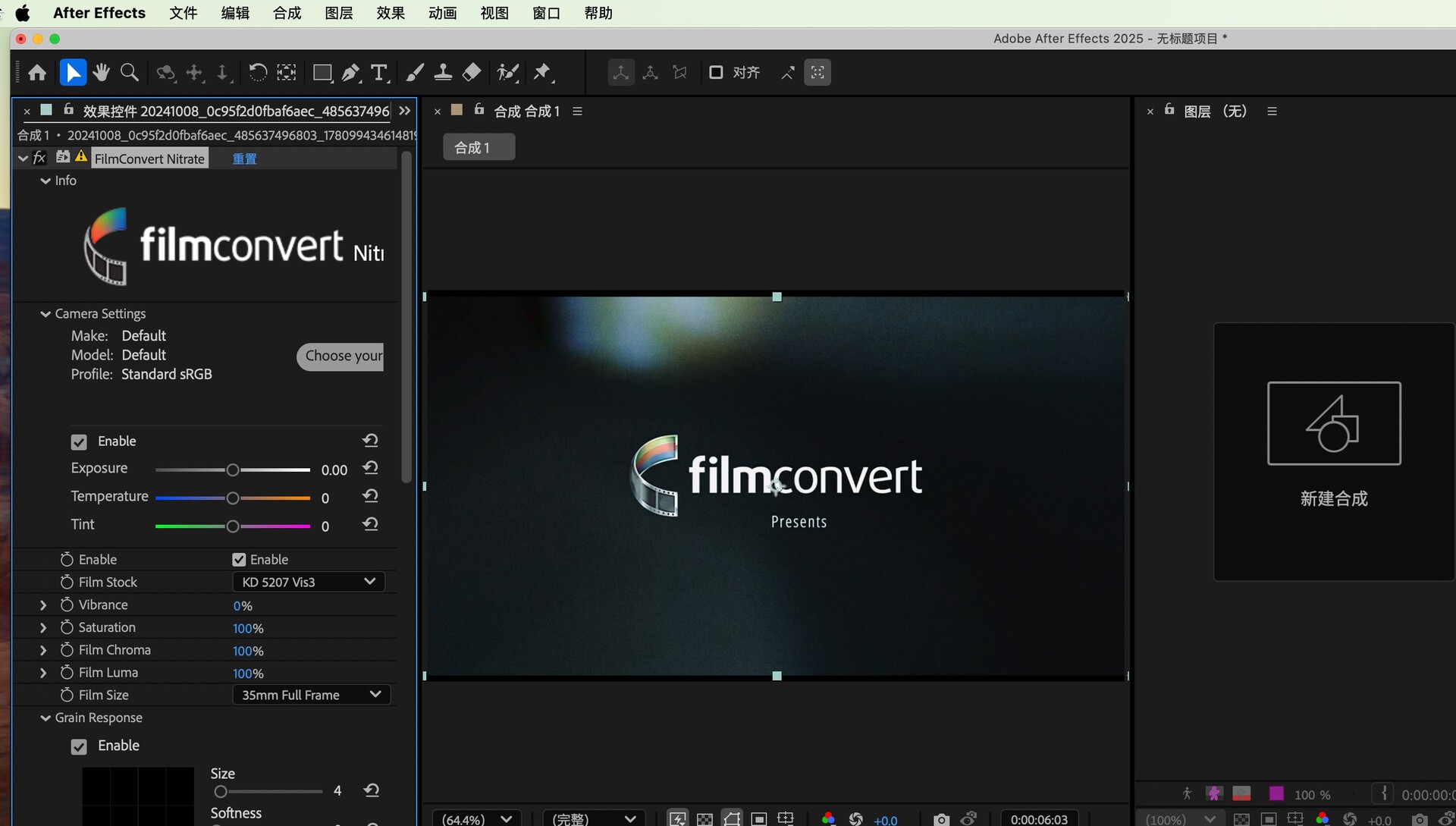Reset the Temperature value
This screenshot has height=826, width=1456.
point(370,496)
